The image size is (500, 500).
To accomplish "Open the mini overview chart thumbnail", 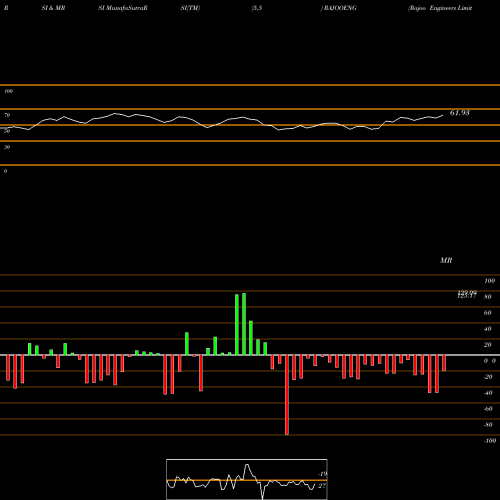I will tap(247, 479).
